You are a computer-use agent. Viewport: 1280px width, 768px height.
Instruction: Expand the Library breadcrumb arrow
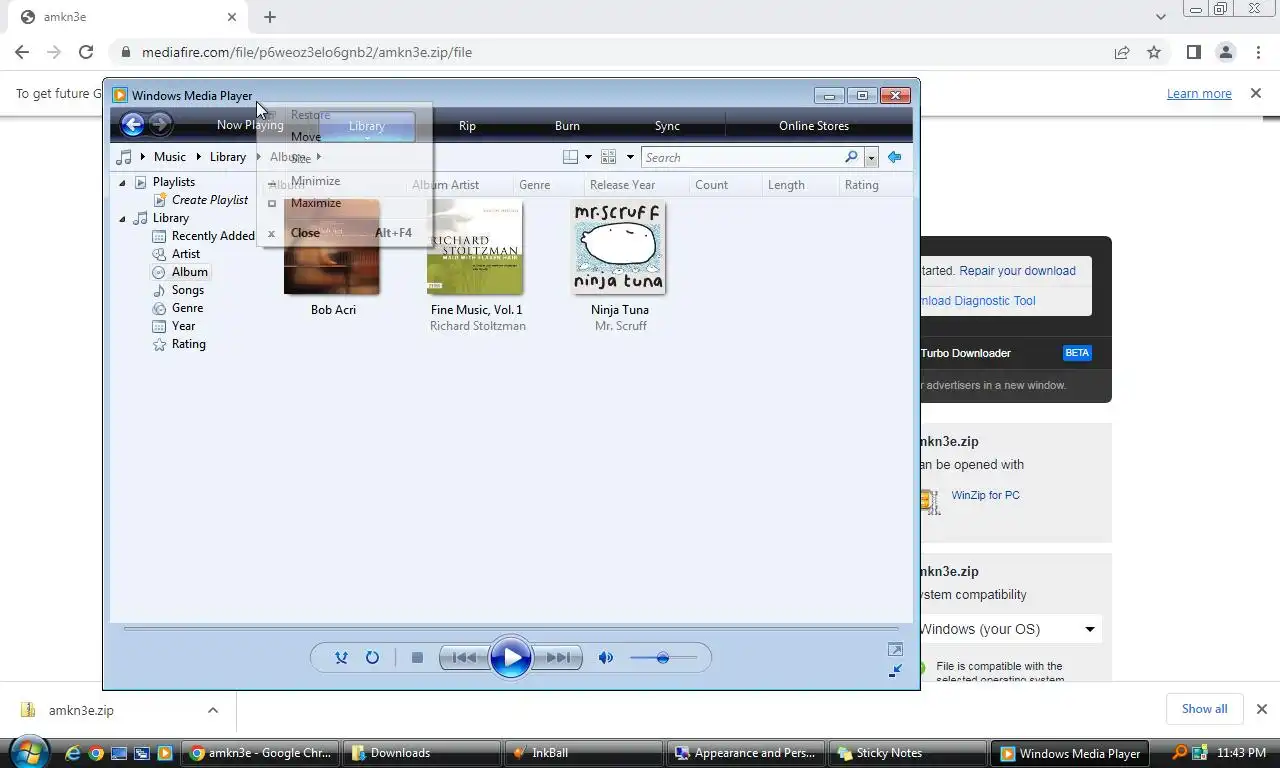tap(257, 157)
